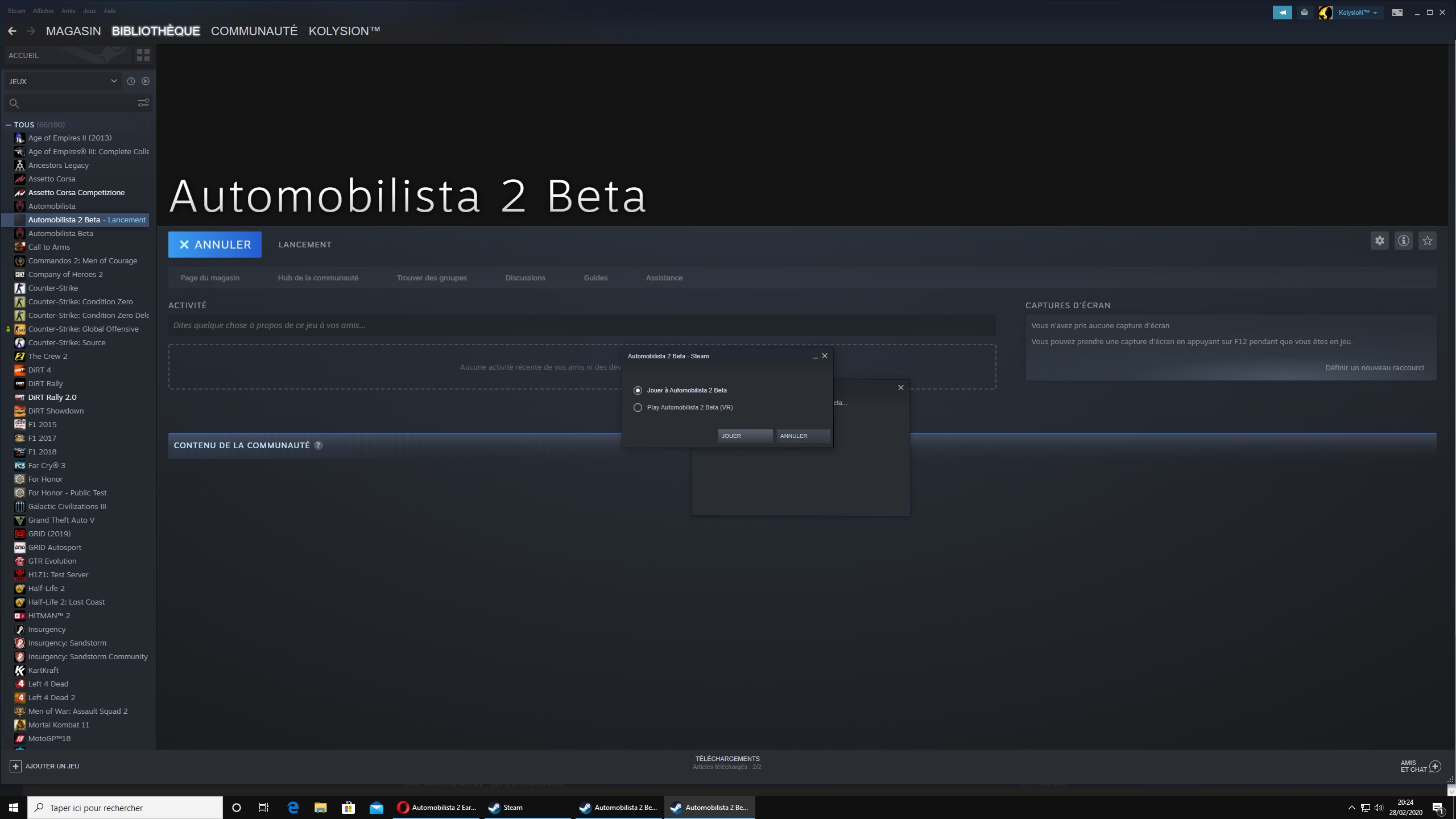
Task: Collapse the TOUS games list
Action: [9, 125]
